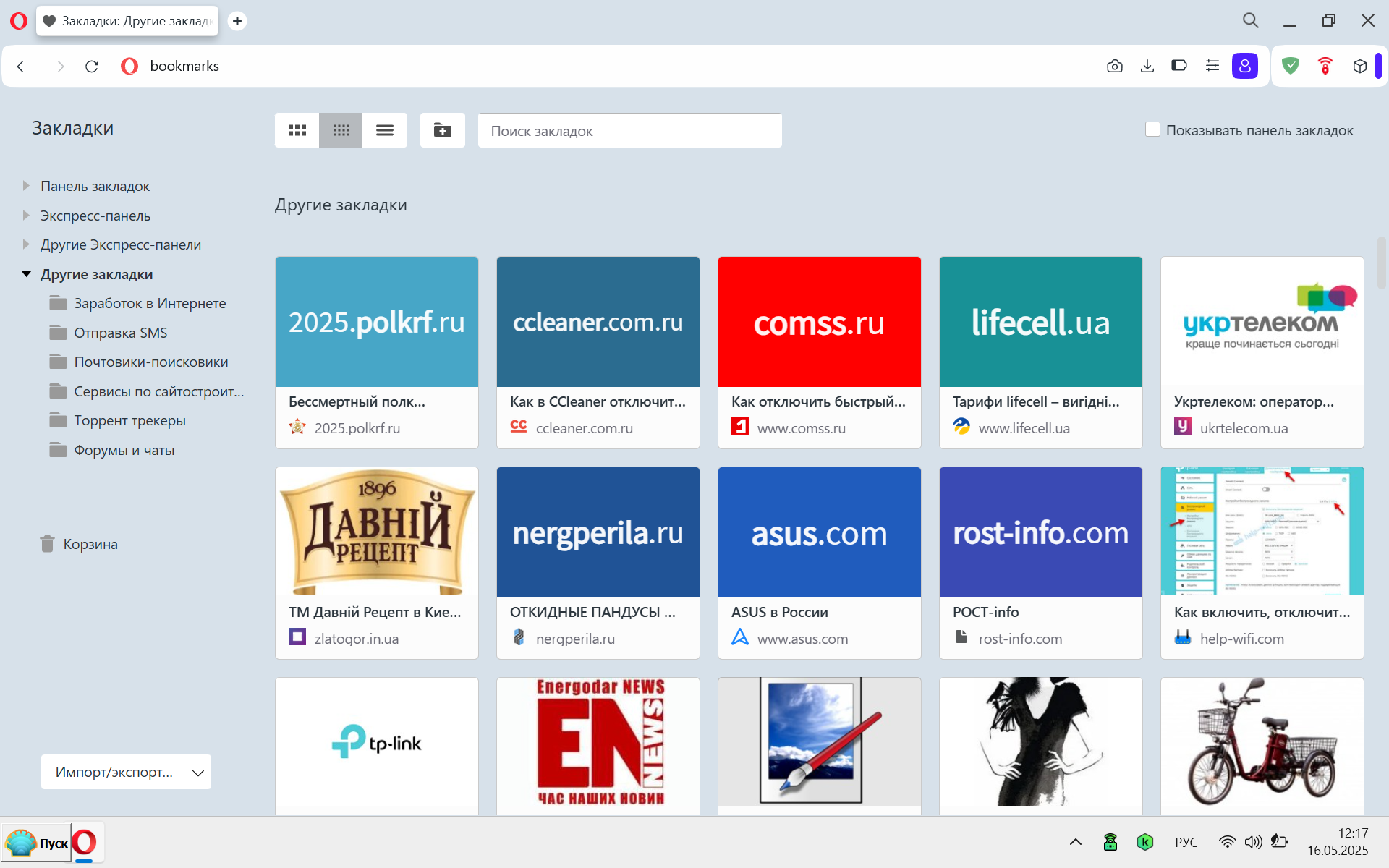1389x868 pixels.
Task: Expand Панель закладок tree node
Action: [x=26, y=186]
